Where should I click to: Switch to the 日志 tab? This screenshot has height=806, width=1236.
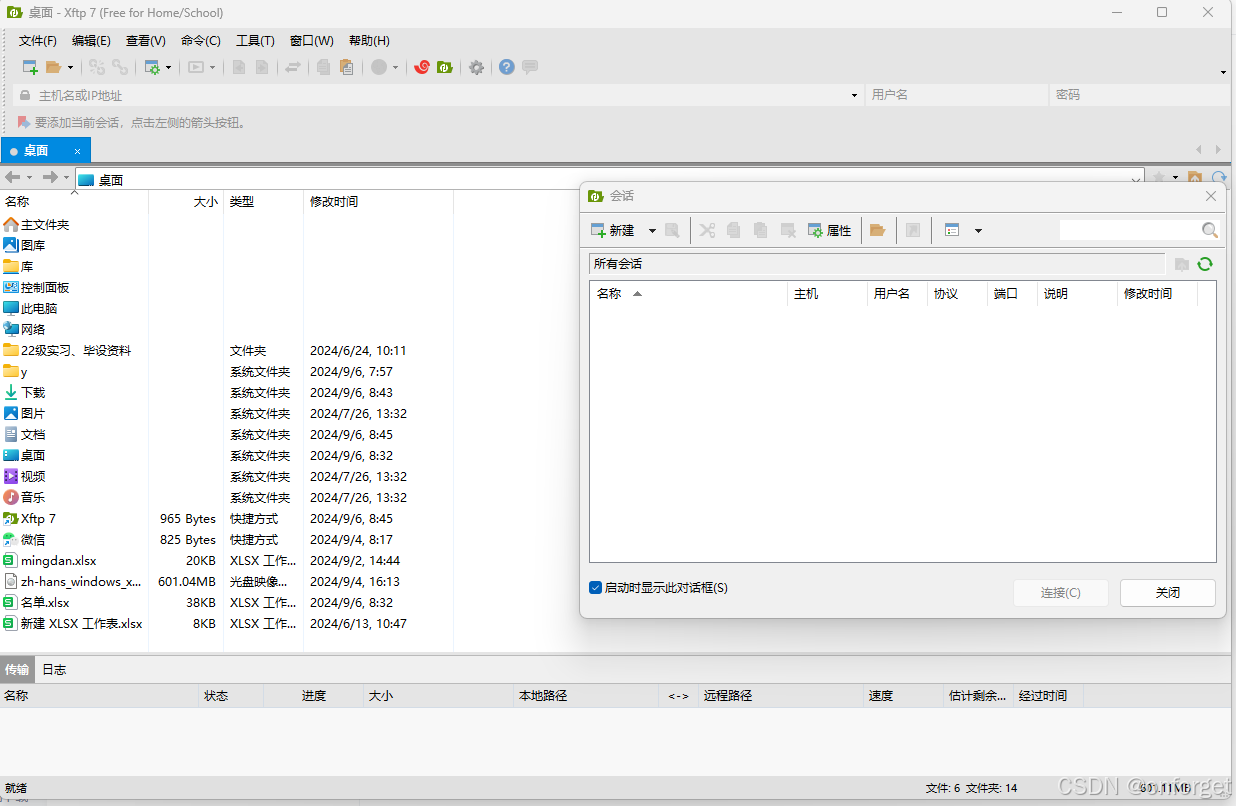(54, 670)
